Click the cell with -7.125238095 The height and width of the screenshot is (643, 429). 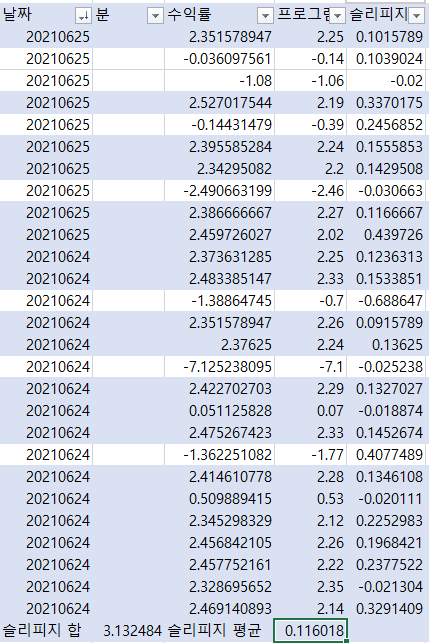point(219,367)
